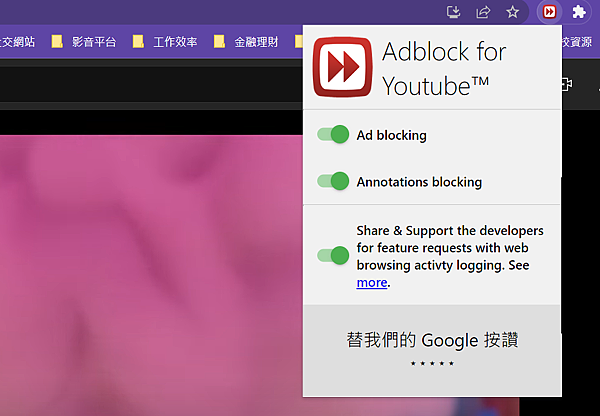Click the Adblock for Youtube logo

point(342,67)
